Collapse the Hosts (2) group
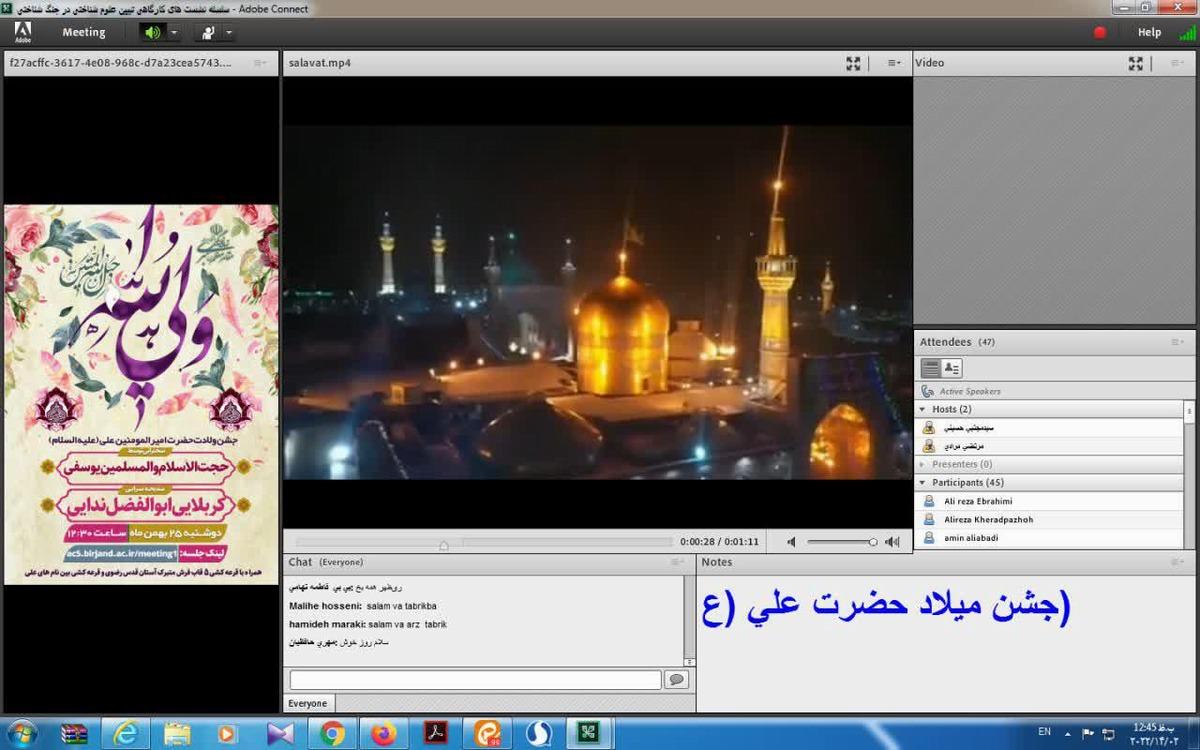The width and height of the screenshot is (1200, 750). pyautogui.click(x=922, y=409)
